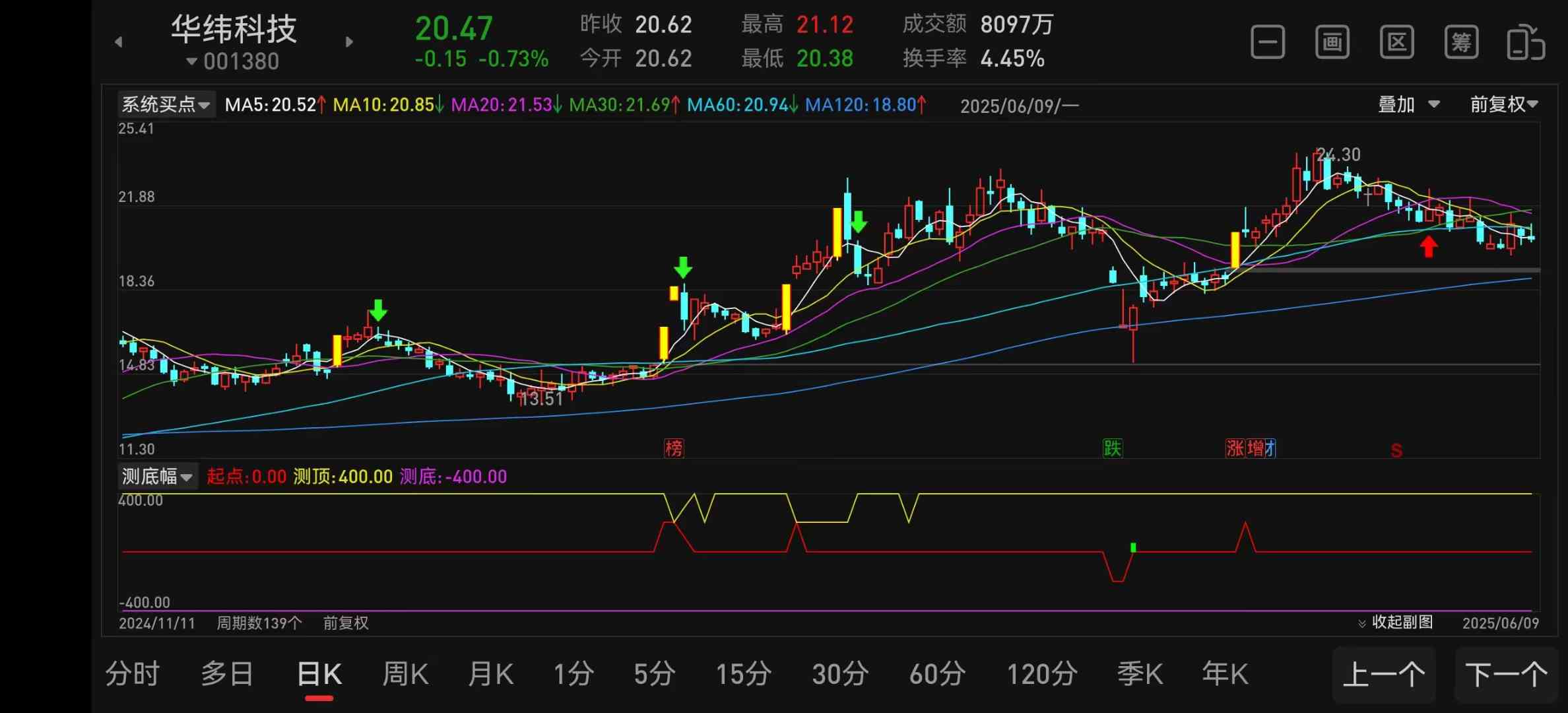Open the 叠加 overlay dropdown

1409,104
